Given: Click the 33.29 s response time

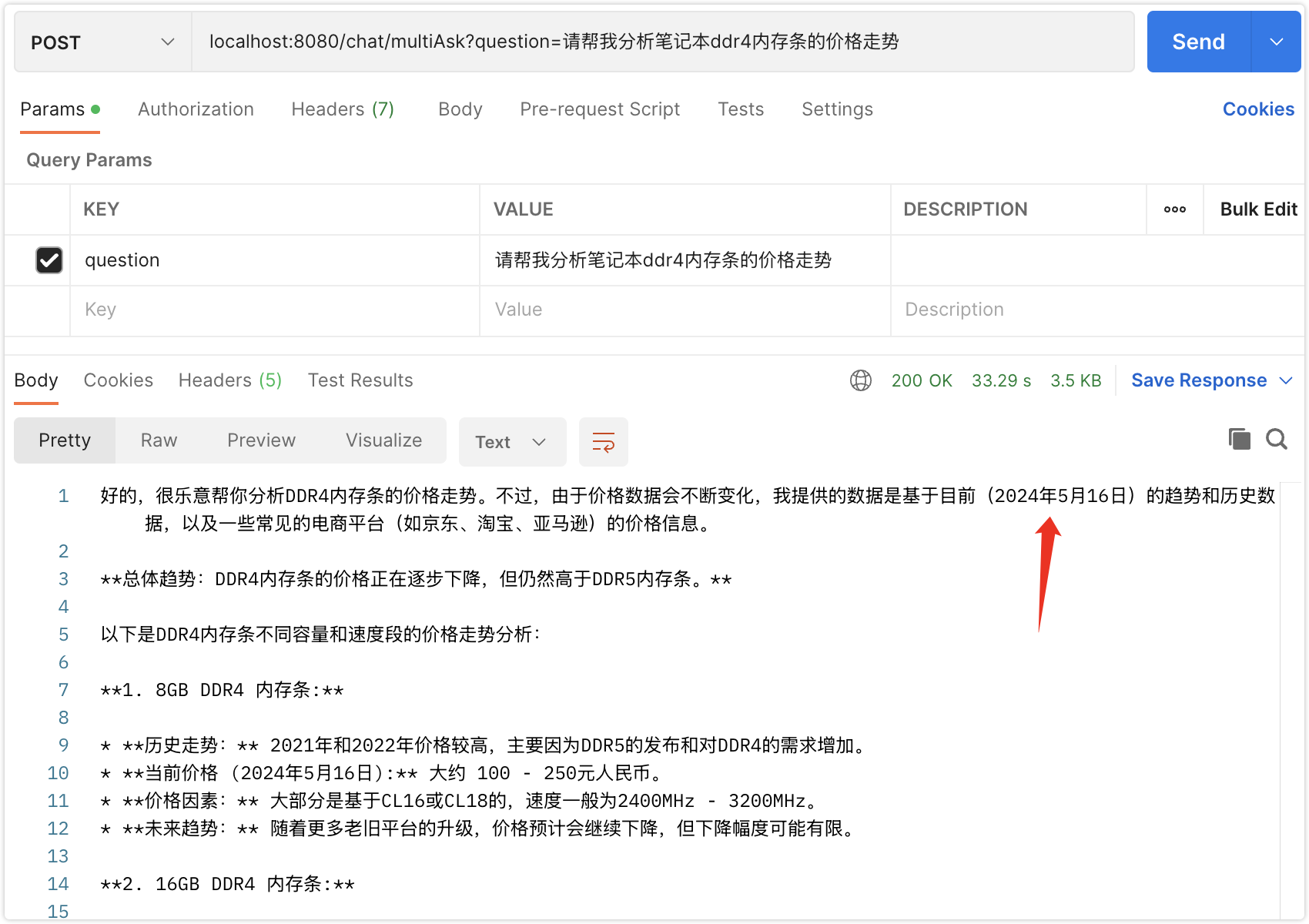Looking at the screenshot, I should 1001,380.
